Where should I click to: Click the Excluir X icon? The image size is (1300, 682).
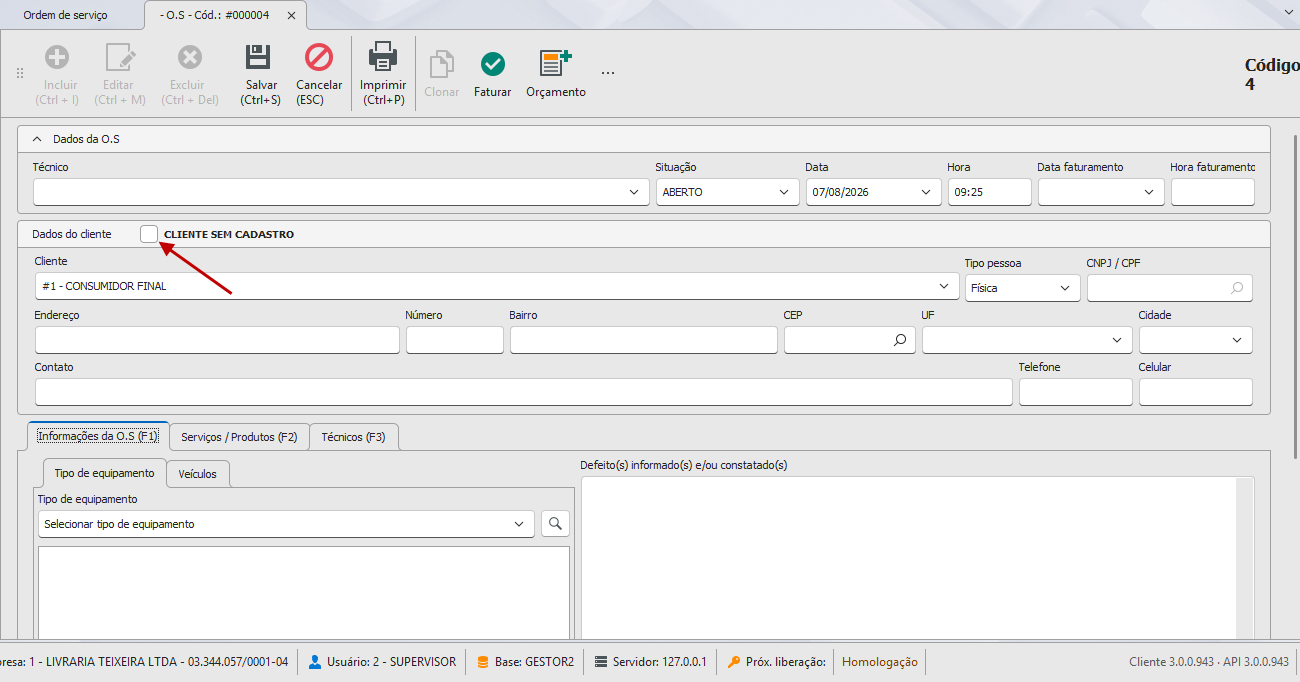(x=190, y=57)
